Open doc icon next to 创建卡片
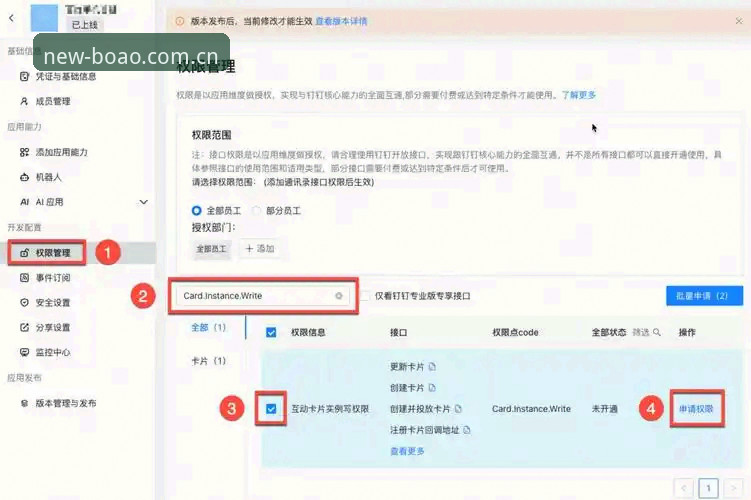The width and height of the screenshot is (751, 500). point(432,388)
